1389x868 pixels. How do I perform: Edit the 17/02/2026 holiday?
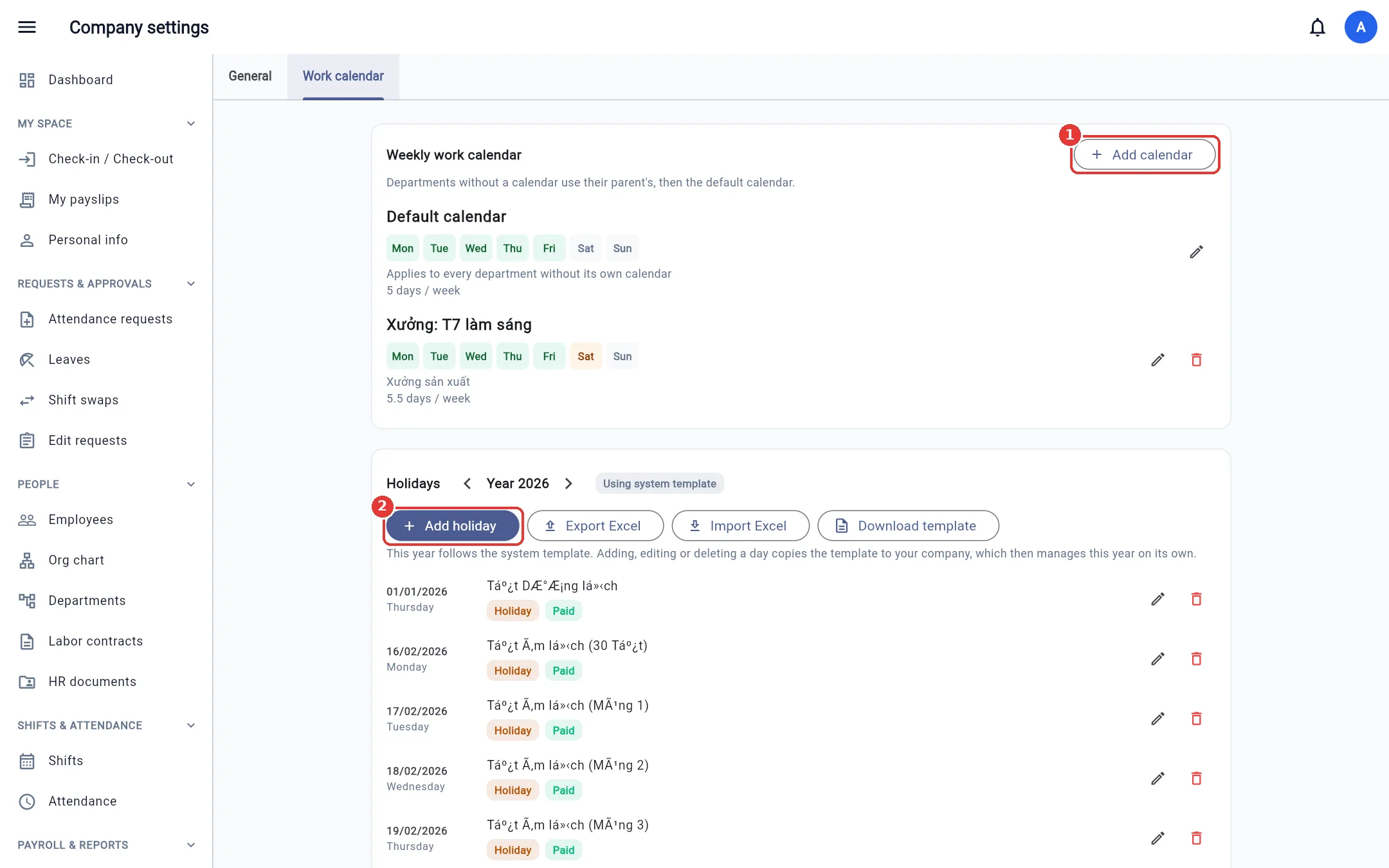click(1157, 718)
